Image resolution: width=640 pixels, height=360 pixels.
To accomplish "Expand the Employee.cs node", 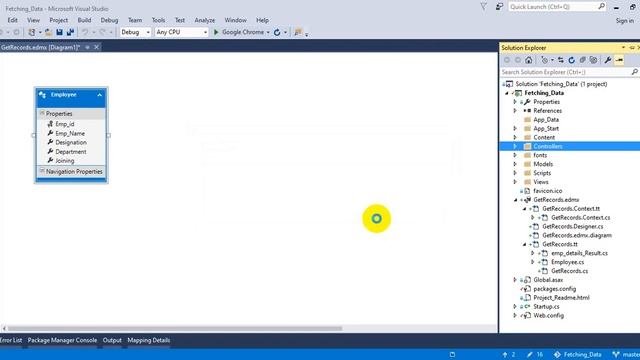I will [533, 262].
